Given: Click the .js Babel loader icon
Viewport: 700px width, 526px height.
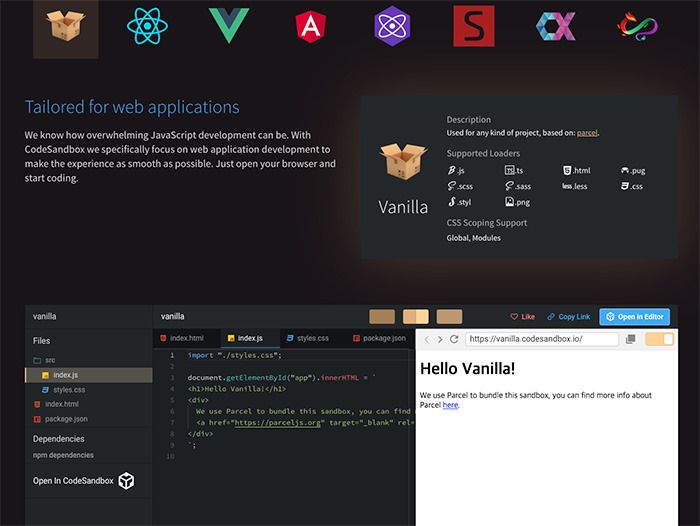Looking at the screenshot, I should point(451,170).
